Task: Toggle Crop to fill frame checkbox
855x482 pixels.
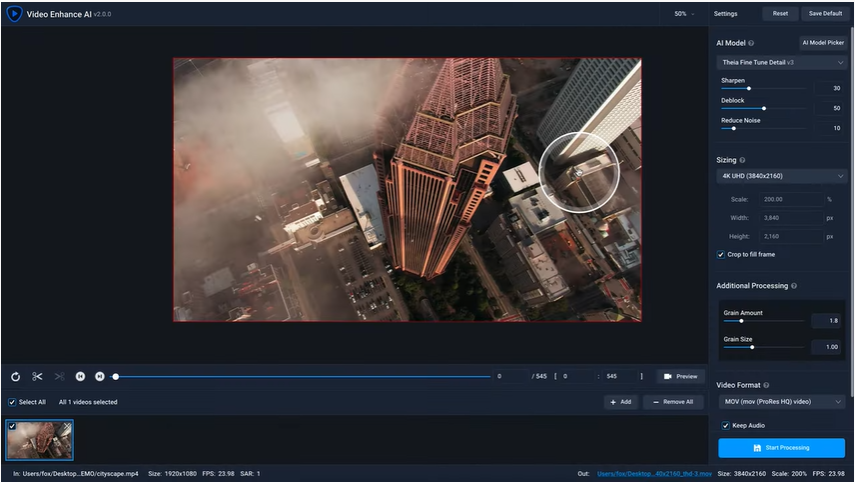Action: (721, 255)
